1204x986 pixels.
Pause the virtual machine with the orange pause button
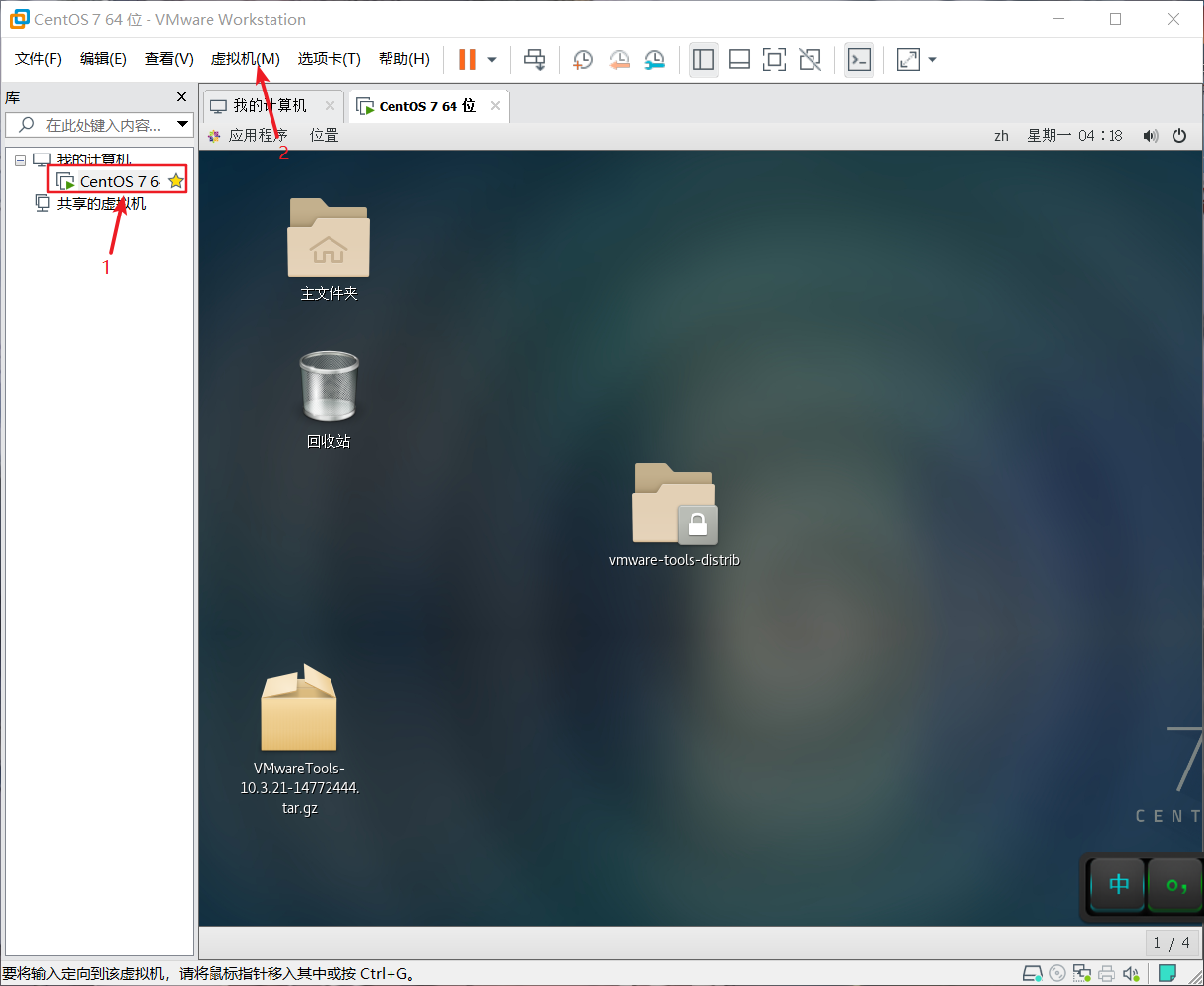(x=467, y=60)
